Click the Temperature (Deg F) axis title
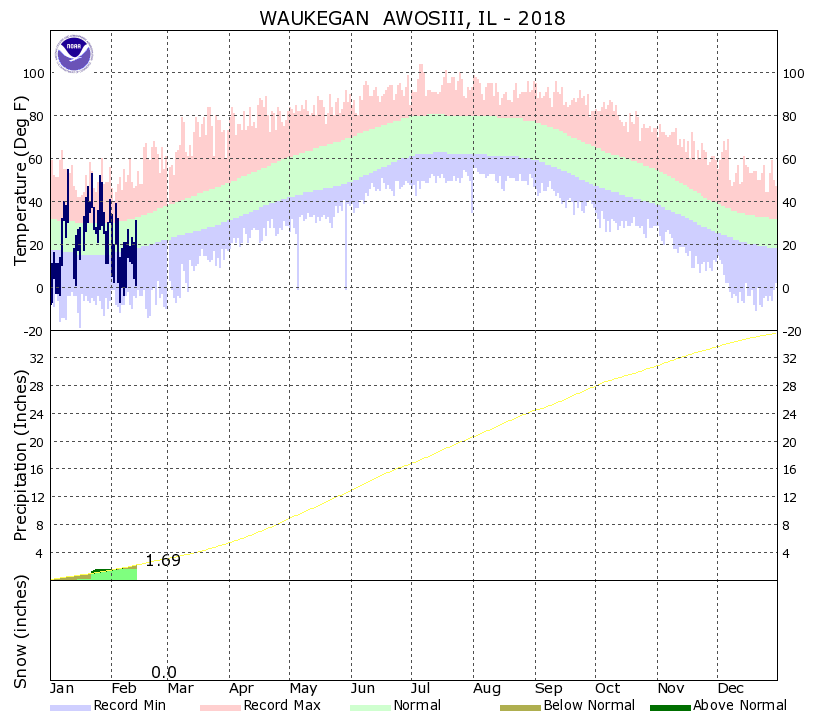This screenshot has width=827, height=720. coord(22,182)
